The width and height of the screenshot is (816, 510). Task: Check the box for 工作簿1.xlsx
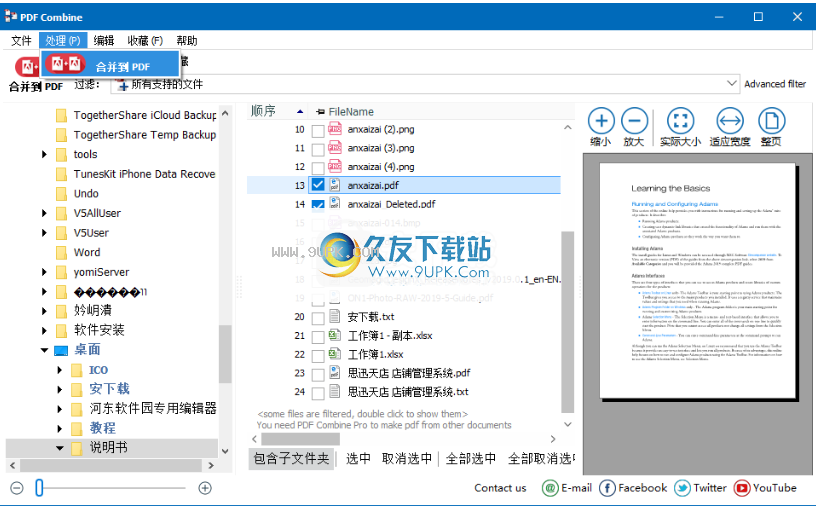(318, 355)
